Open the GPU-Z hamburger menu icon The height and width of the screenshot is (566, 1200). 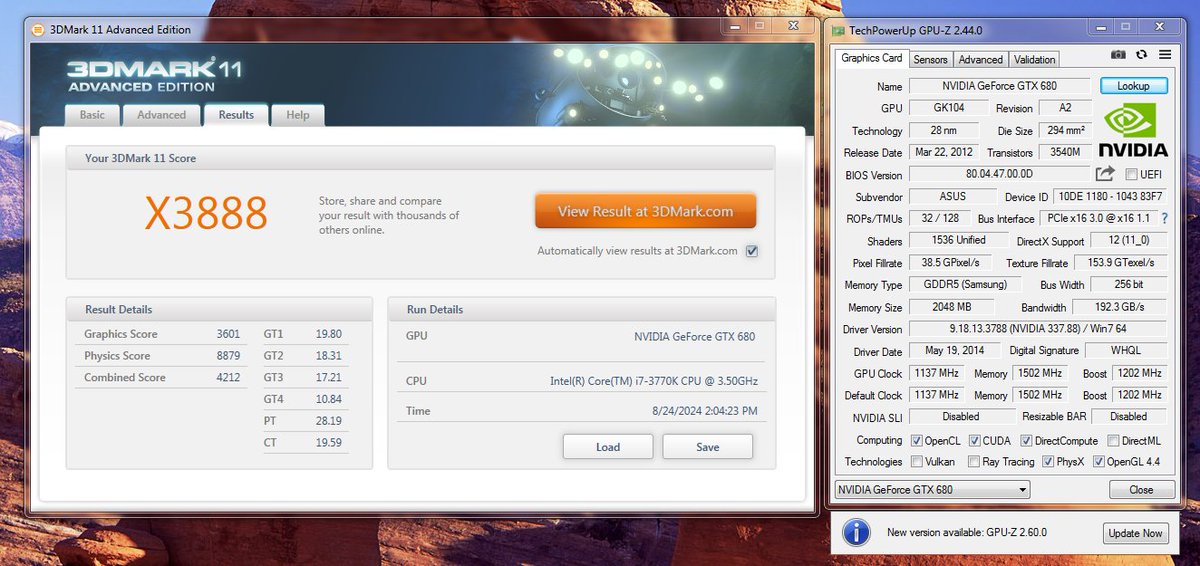click(x=1164, y=56)
